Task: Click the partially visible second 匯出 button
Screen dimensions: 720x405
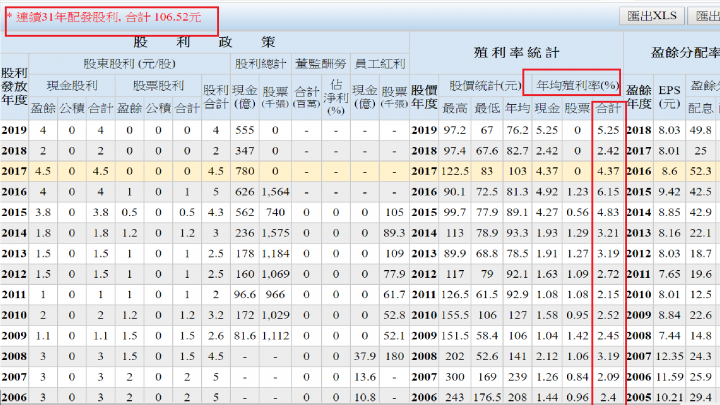Action: point(704,16)
